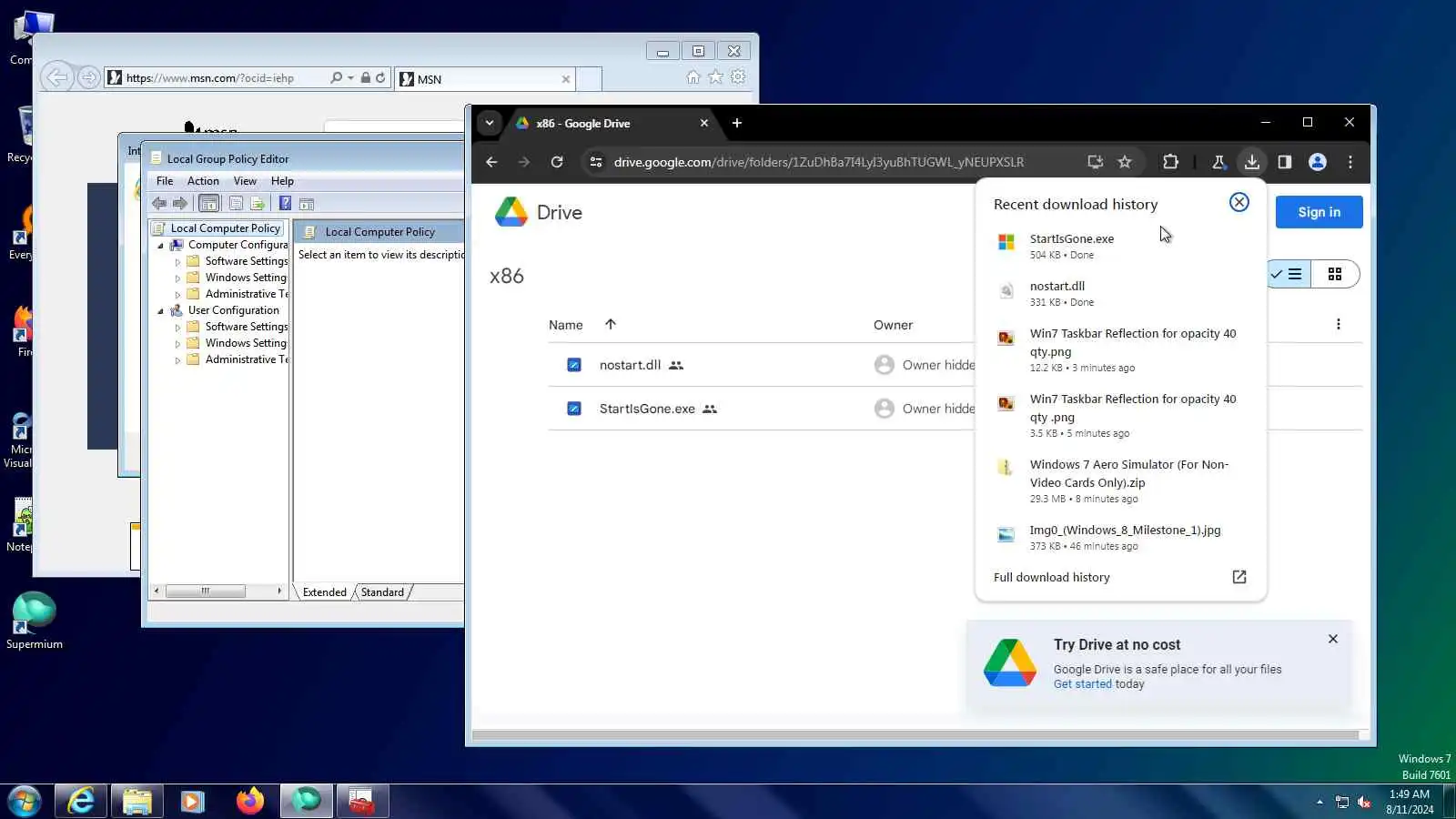The image size is (1456, 819).
Task: Switch to Standard tab in Policy Editor
Action: 382,592
